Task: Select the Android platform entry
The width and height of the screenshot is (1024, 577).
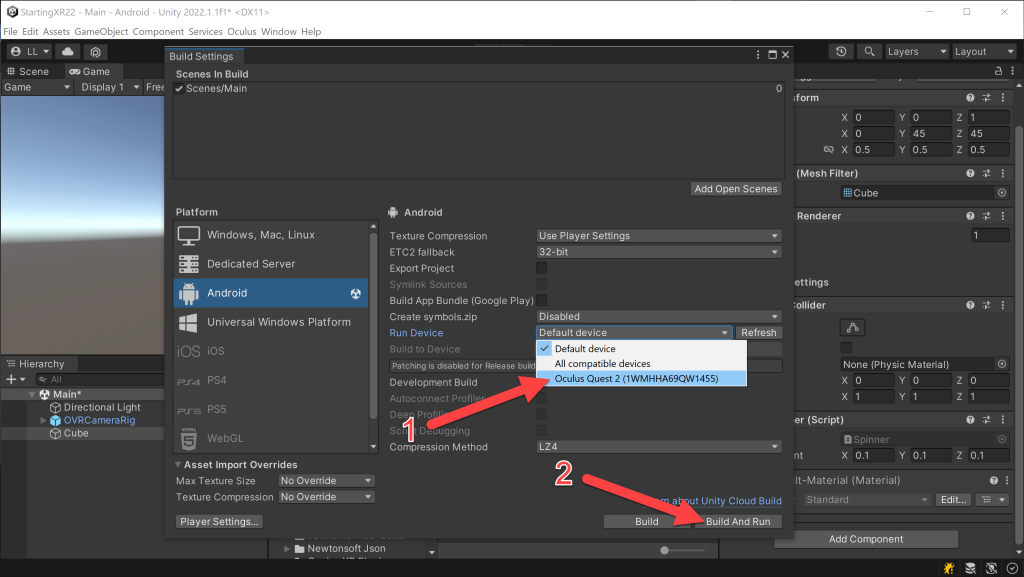Action: pos(271,293)
